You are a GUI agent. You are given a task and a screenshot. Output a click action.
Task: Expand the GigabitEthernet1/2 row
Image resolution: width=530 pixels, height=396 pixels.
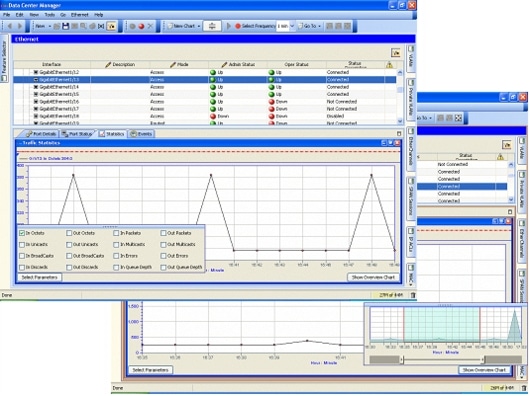35,72
